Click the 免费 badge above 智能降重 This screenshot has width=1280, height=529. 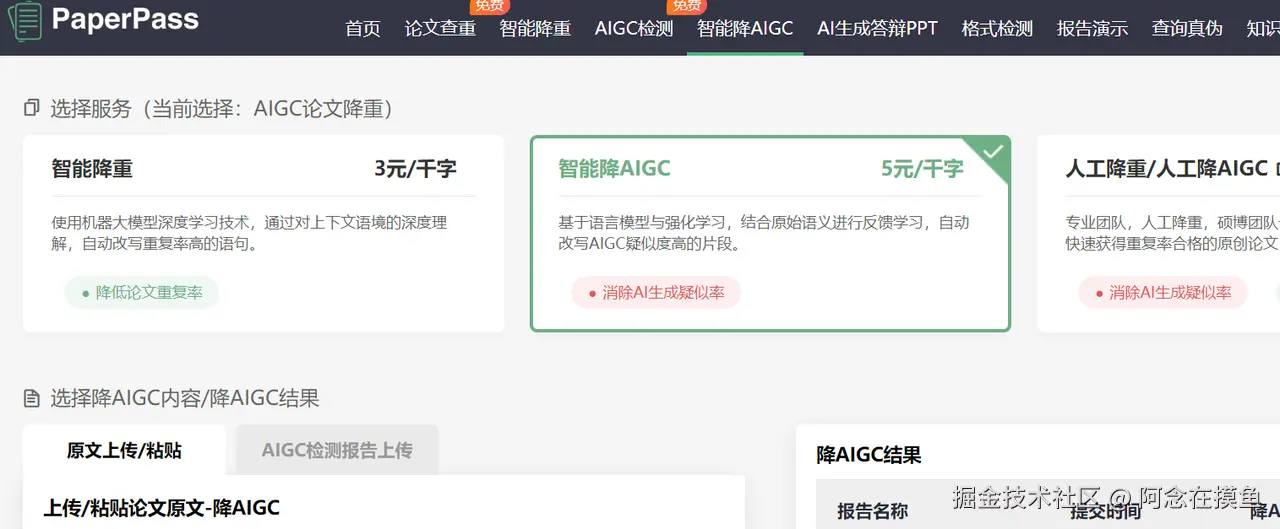click(490, 6)
